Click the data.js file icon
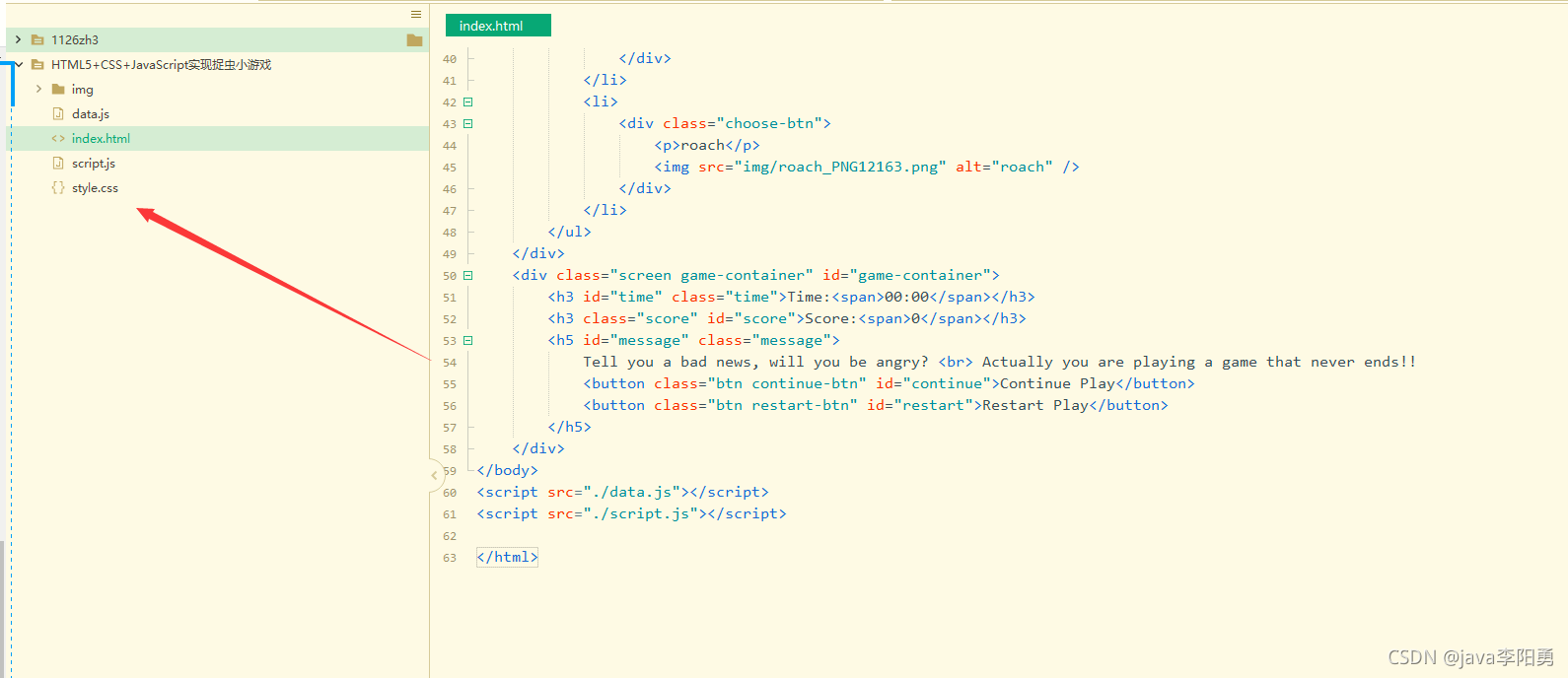The image size is (1568, 678). [x=58, y=114]
